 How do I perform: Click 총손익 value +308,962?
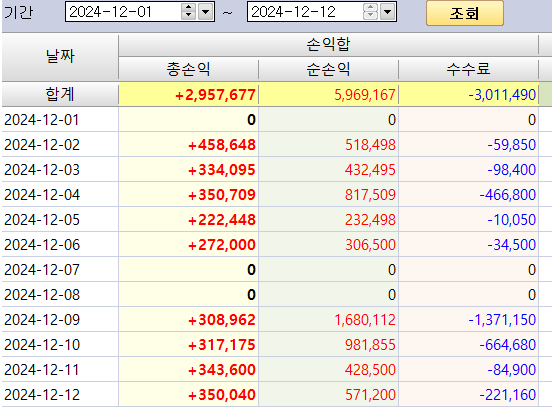point(222,320)
